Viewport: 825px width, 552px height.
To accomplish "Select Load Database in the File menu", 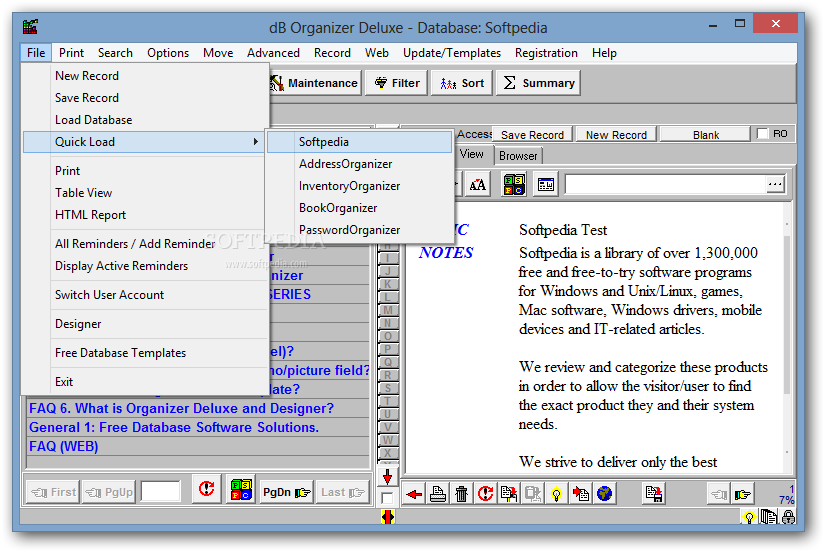I will tap(146, 120).
